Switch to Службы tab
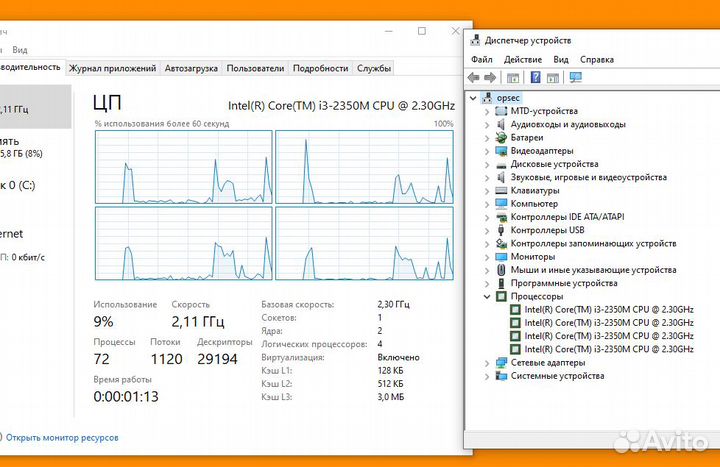 tap(374, 68)
